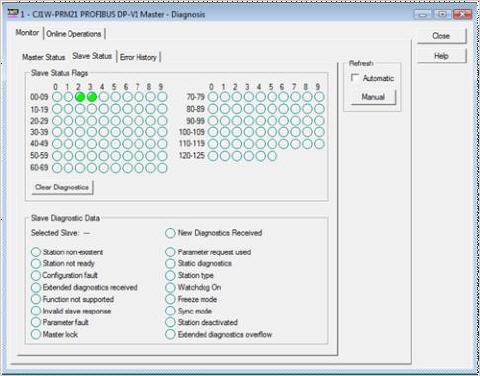Select slave 60 indicator in row 60-69
The height and width of the screenshot is (376, 480).
pos(57,168)
